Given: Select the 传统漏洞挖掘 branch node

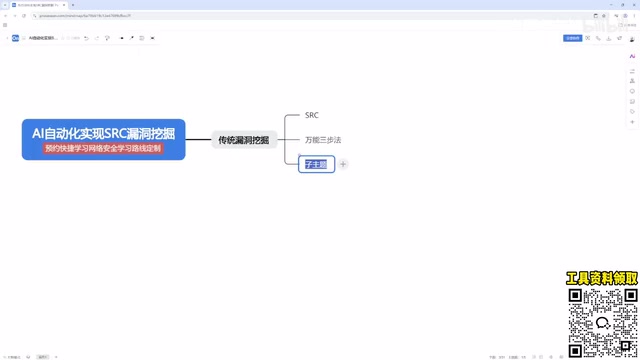Looking at the screenshot, I should pyautogui.click(x=244, y=140).
